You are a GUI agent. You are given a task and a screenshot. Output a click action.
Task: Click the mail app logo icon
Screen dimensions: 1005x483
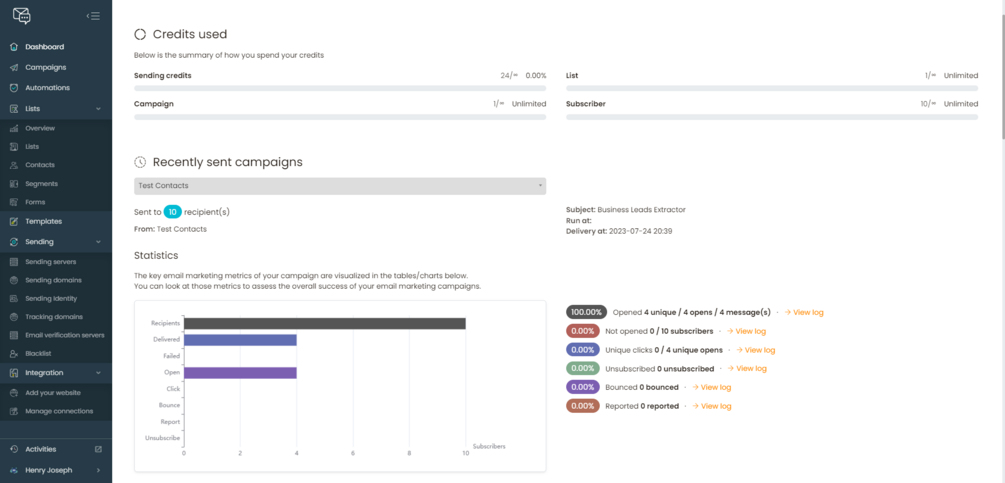(x=21, y=16)
